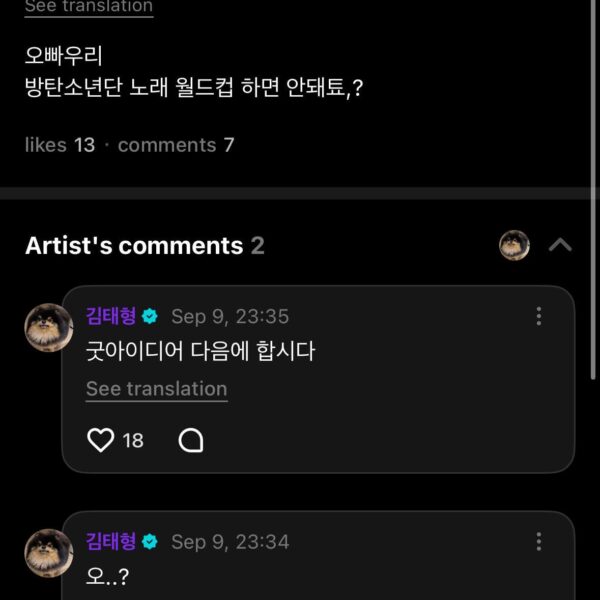
Task: Click verified badge on the 23:34 comment
Action: pyautogui.click(x=150, y=541)
